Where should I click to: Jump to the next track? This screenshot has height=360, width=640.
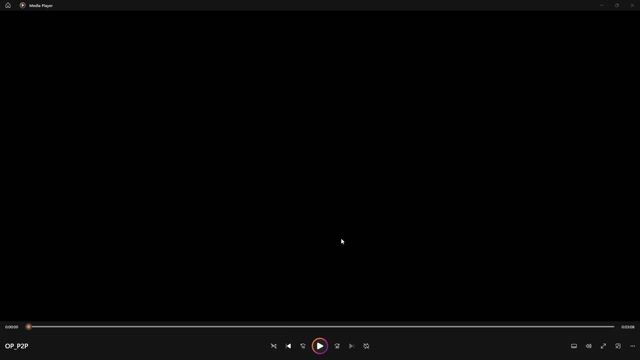[x=351, y=346]
